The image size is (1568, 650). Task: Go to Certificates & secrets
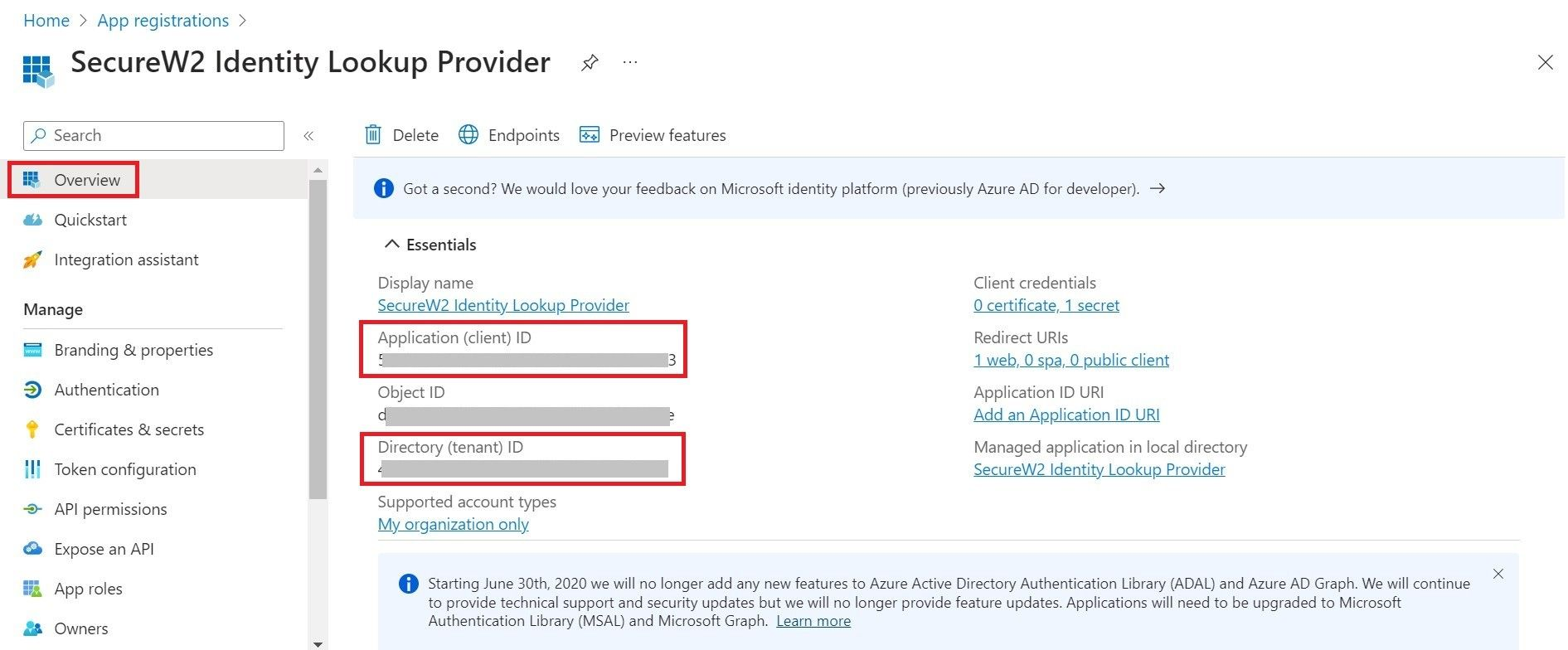[x=129, y=429]
